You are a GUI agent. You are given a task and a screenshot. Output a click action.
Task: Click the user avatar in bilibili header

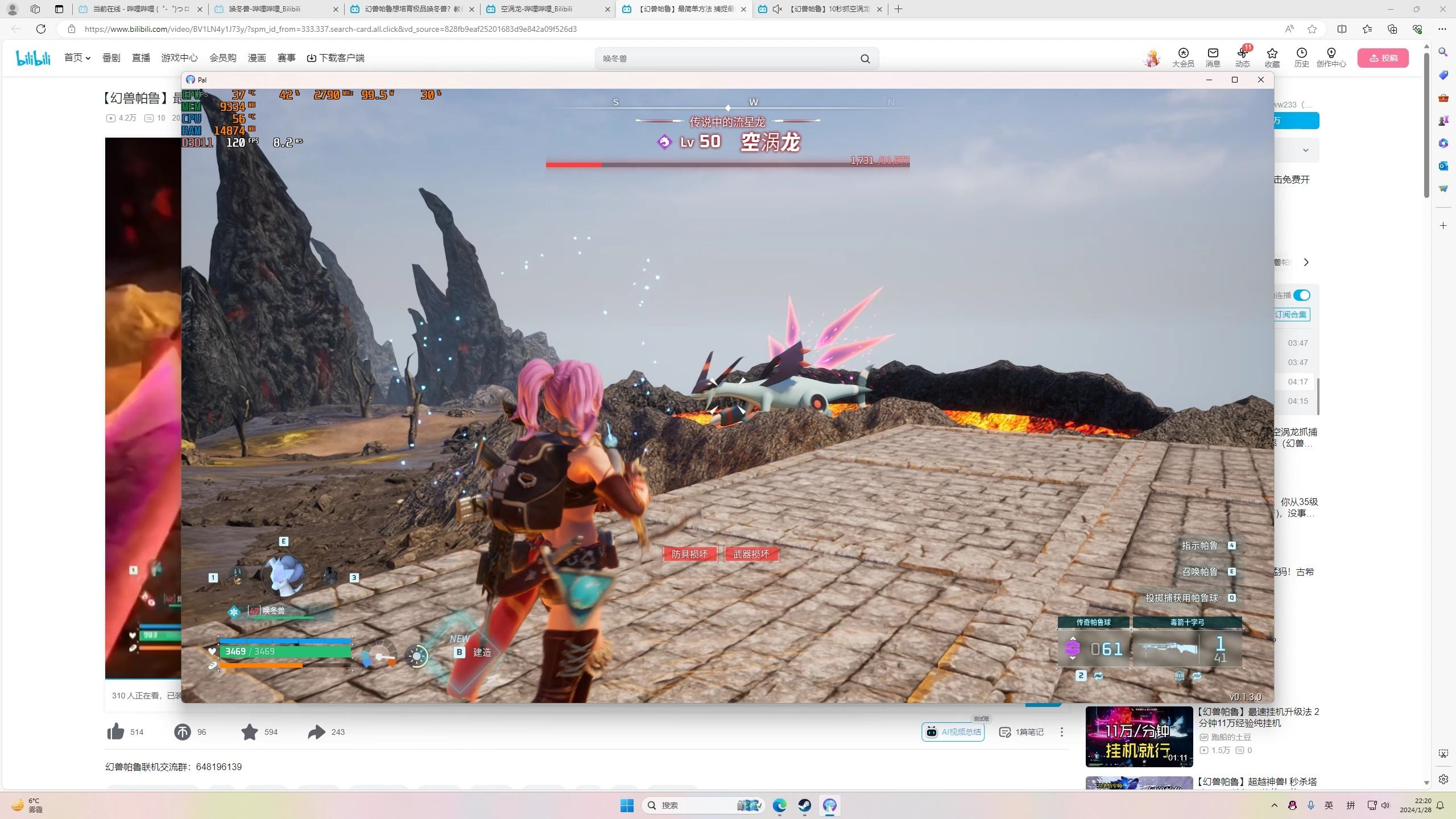pyautogui.click(x=1152, y=58)
